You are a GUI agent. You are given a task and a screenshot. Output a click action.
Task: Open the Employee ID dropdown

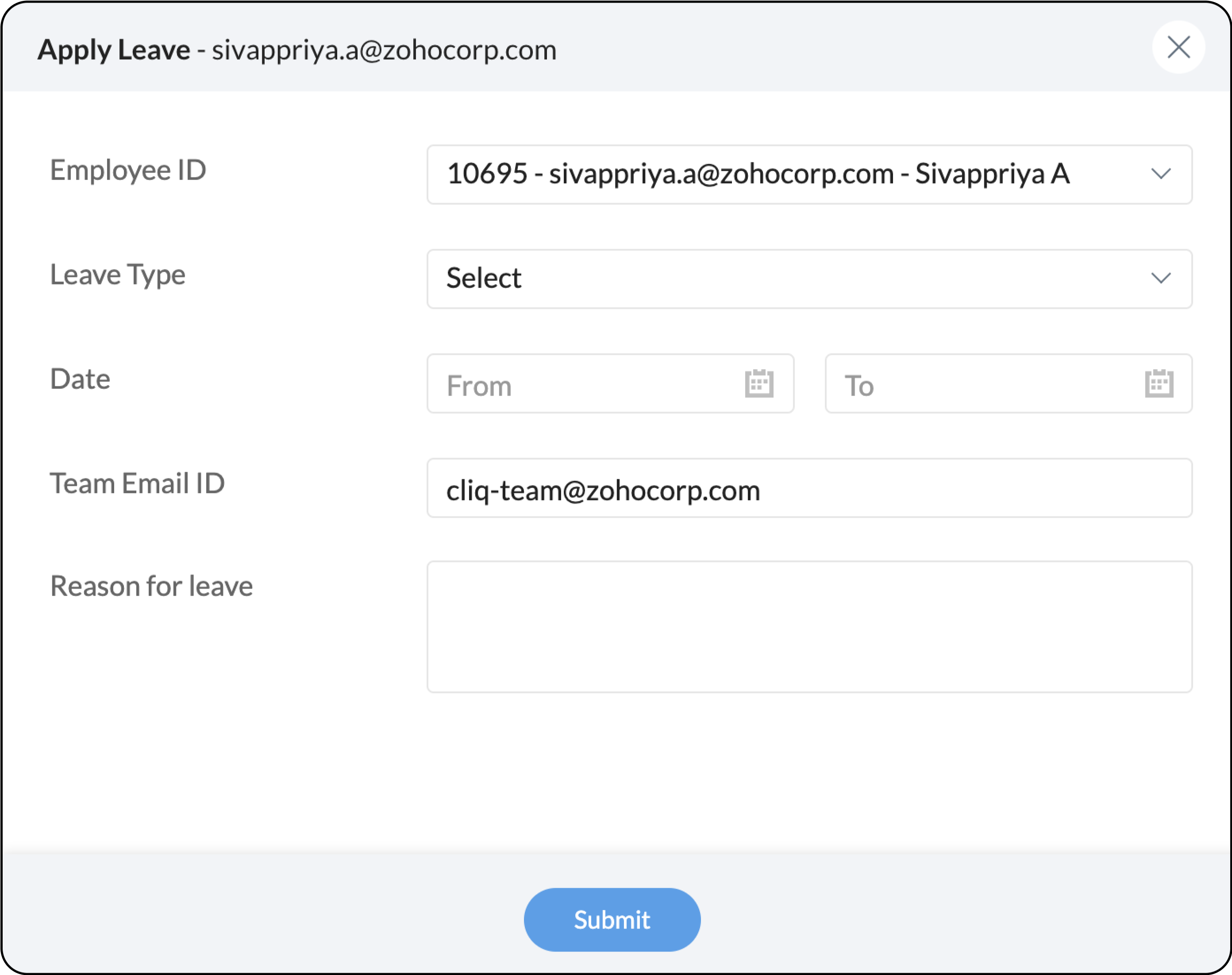pos(809,174)
